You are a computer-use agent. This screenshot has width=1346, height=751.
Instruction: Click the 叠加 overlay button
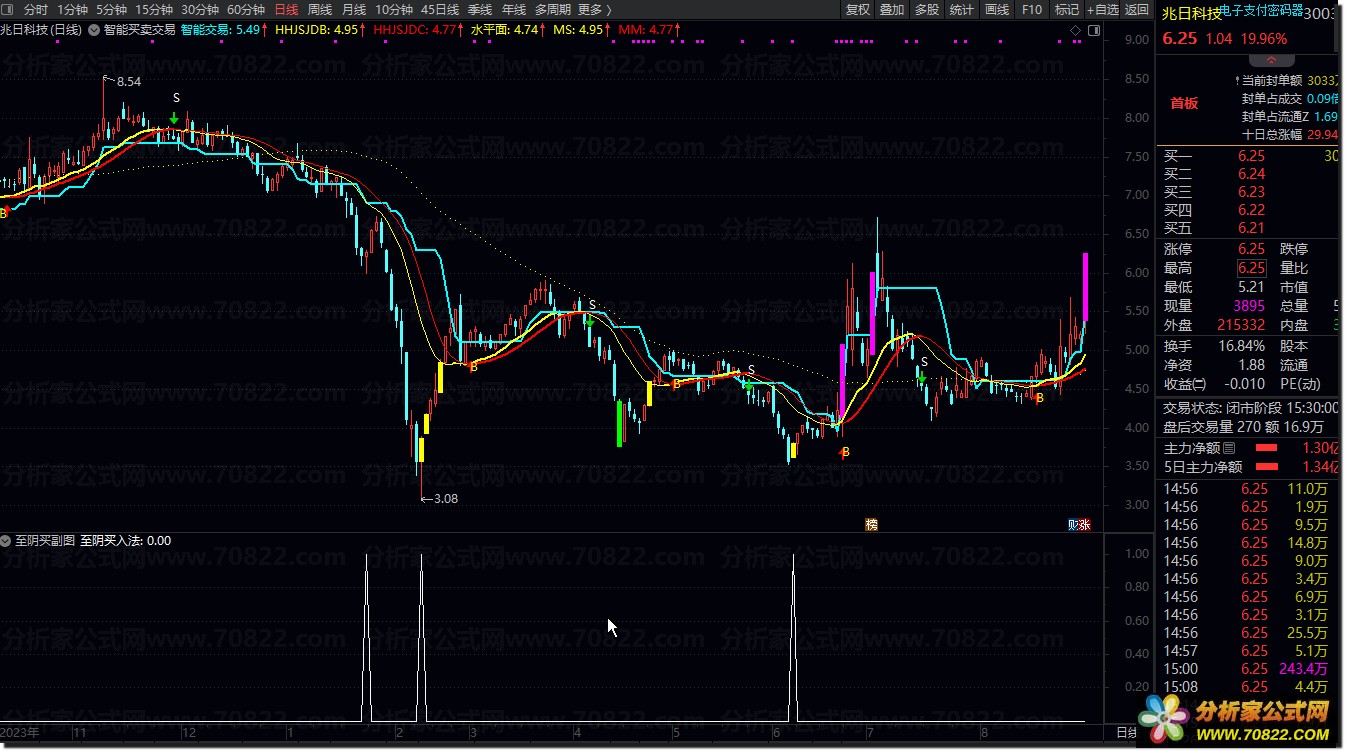pos(892,9)
